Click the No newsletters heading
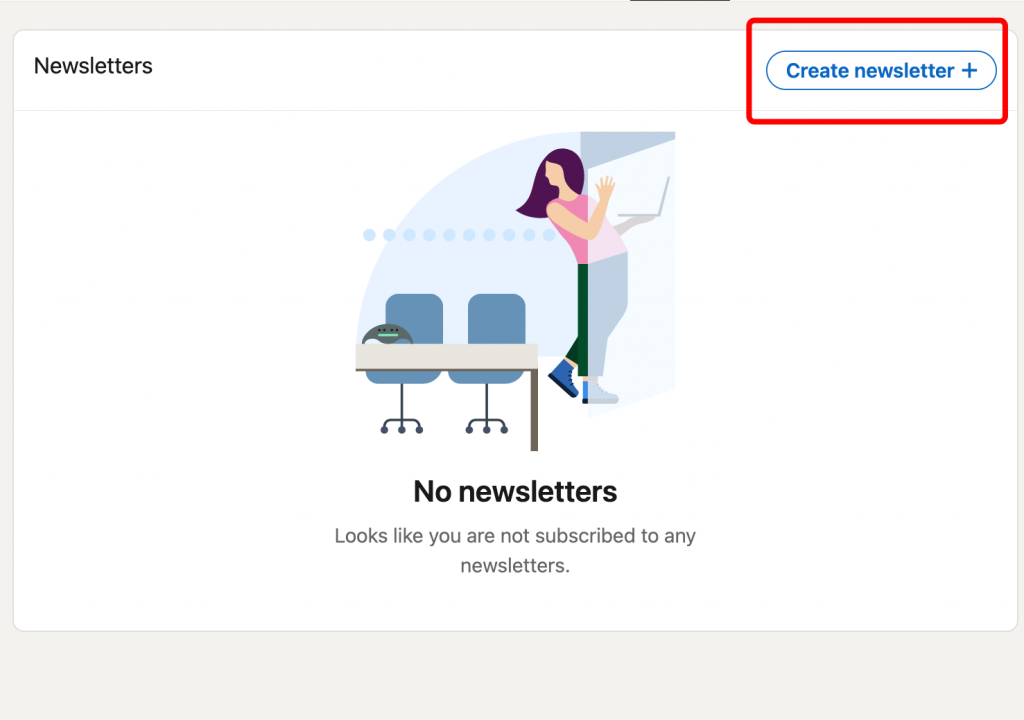This screenshot has width=1024, height=720. [x=515, y=491]
